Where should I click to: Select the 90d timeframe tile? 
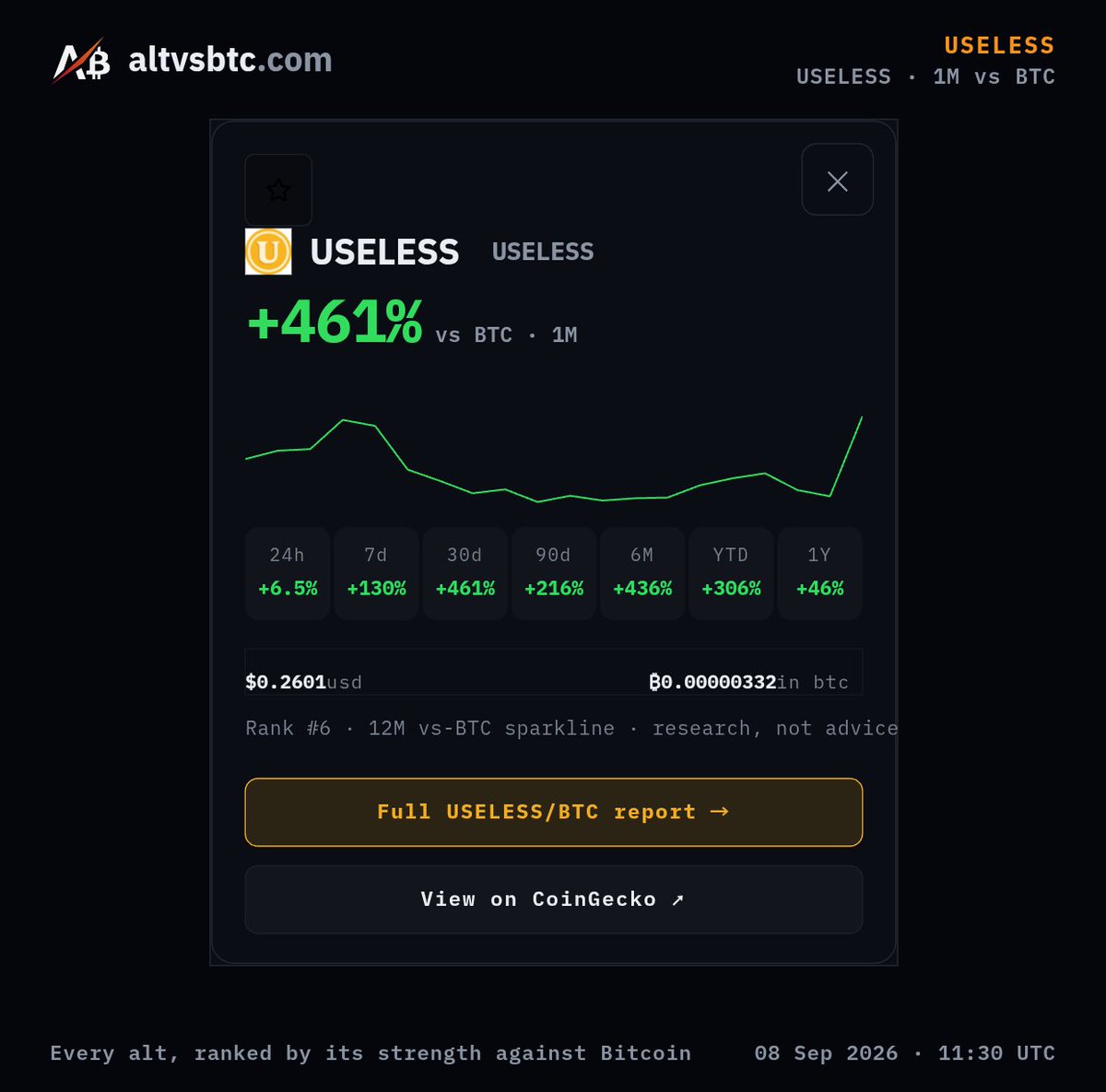coord(554,572)
